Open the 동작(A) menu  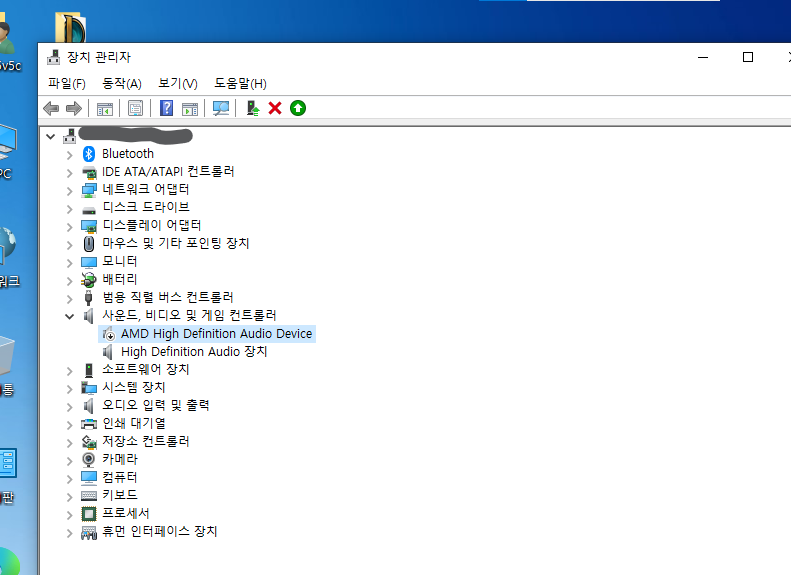point(122,83)
